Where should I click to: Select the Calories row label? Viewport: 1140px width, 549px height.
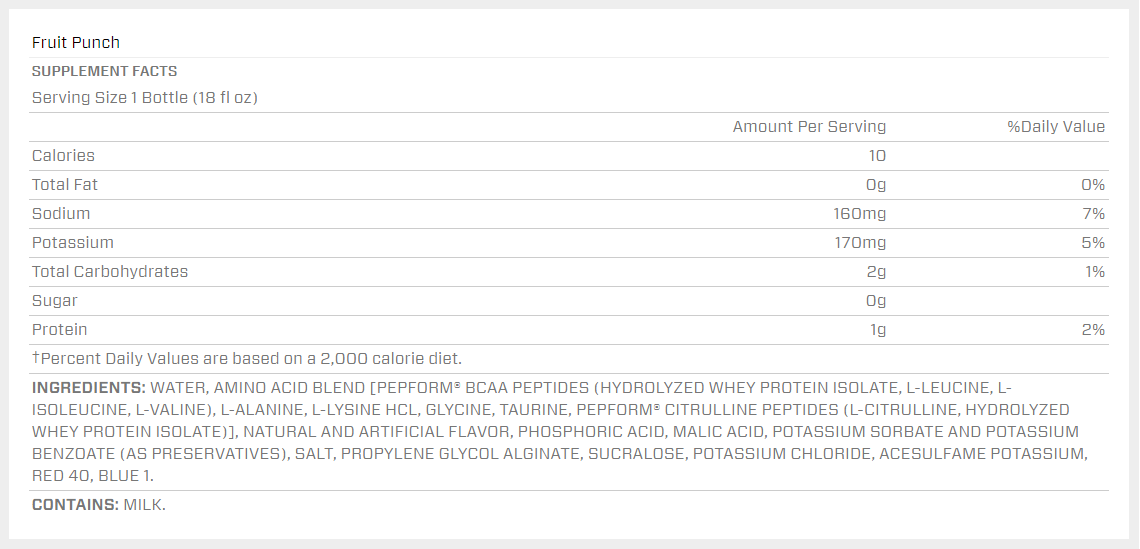point(63,156)
